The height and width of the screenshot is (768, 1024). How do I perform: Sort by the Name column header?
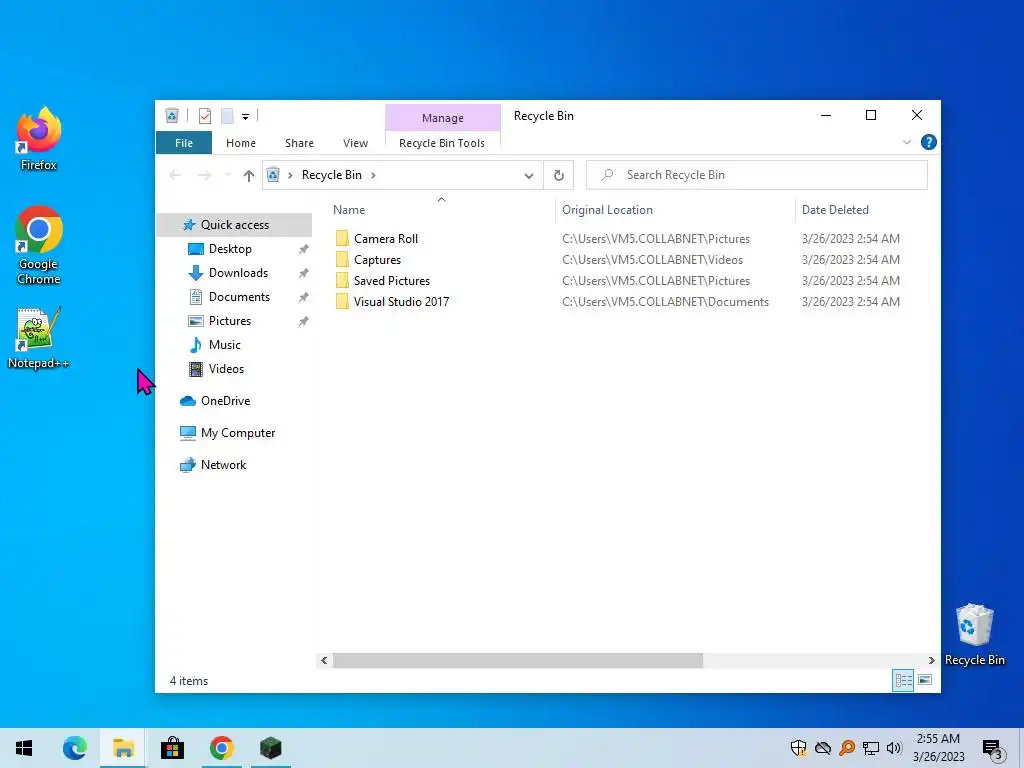[x=349, y=210]
